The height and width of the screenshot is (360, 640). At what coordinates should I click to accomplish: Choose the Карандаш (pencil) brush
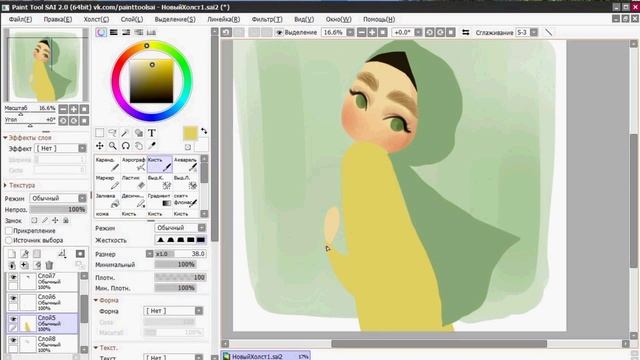coord(107,164)
